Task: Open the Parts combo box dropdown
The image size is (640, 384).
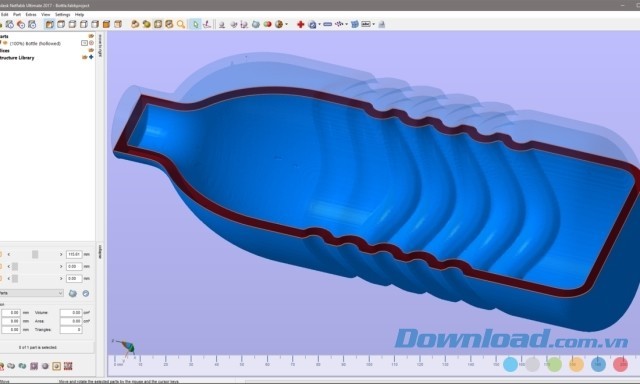Action: 60,293
